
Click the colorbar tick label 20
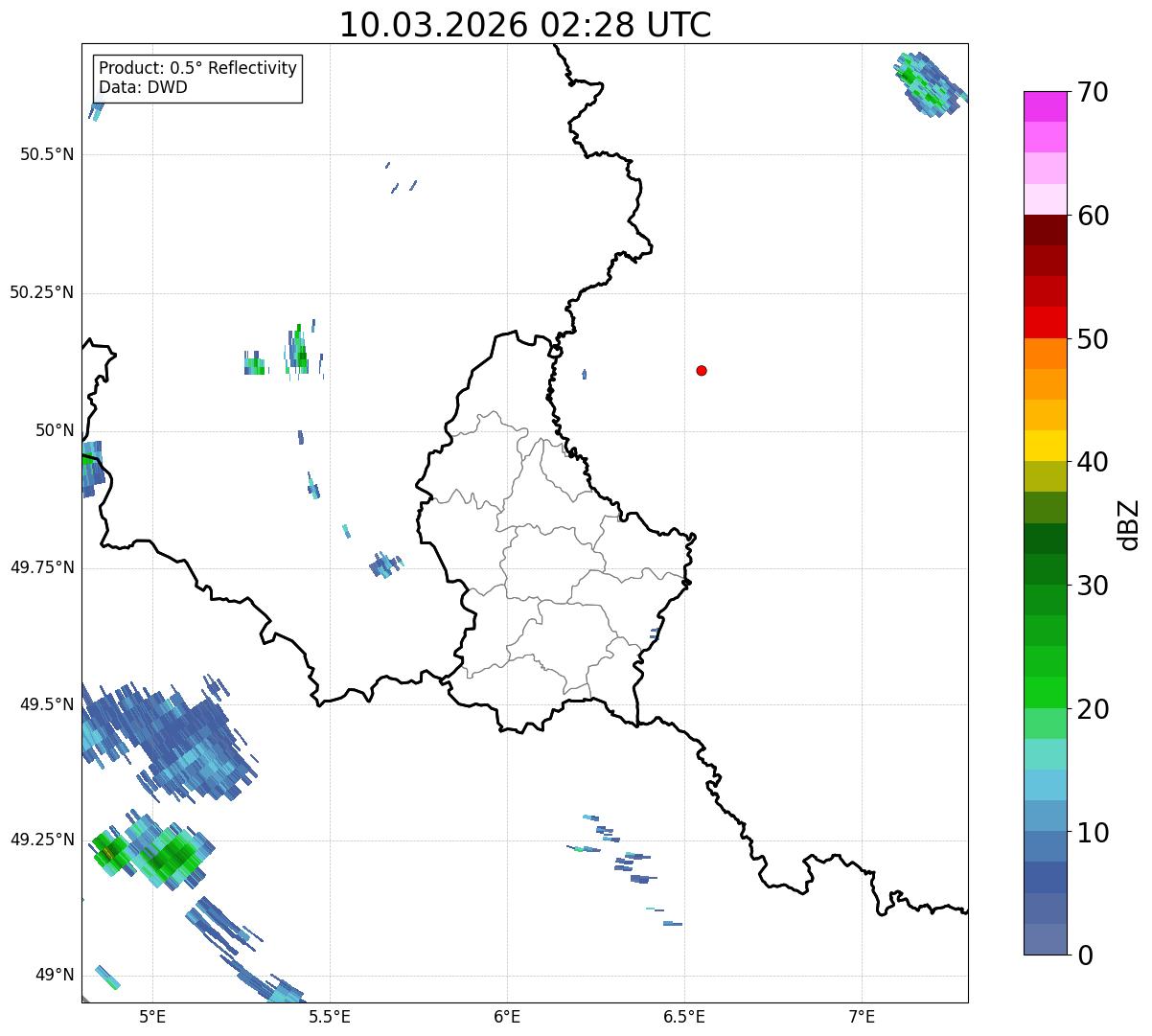coord(1093,709)
